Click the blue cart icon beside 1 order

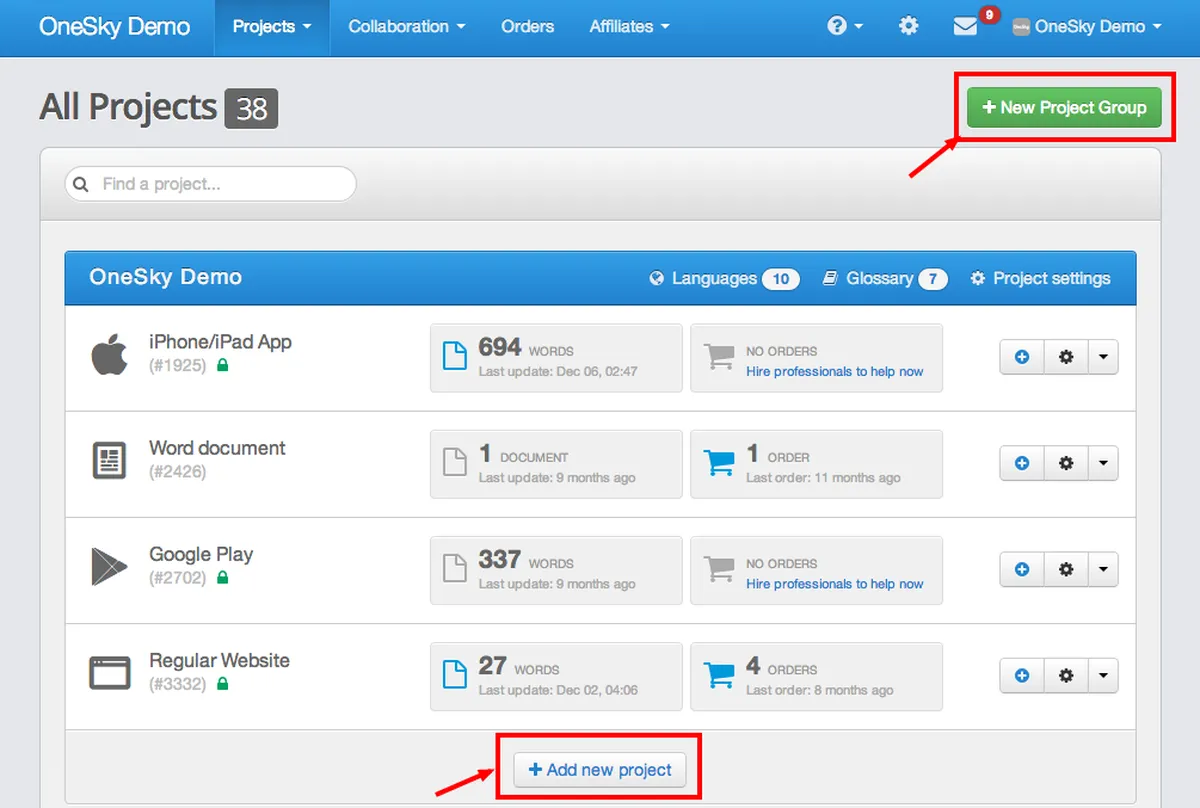click(720, 463)
